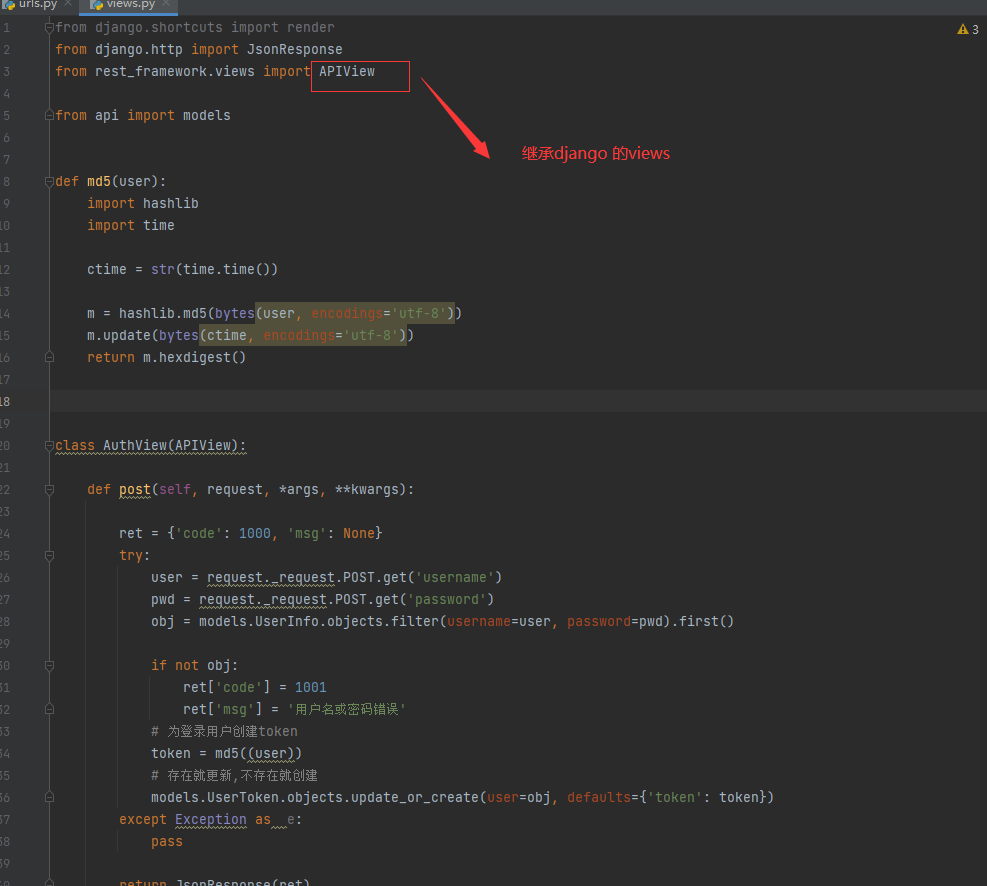
Task: Click the 'pass' statement
Action: point(167,841)
